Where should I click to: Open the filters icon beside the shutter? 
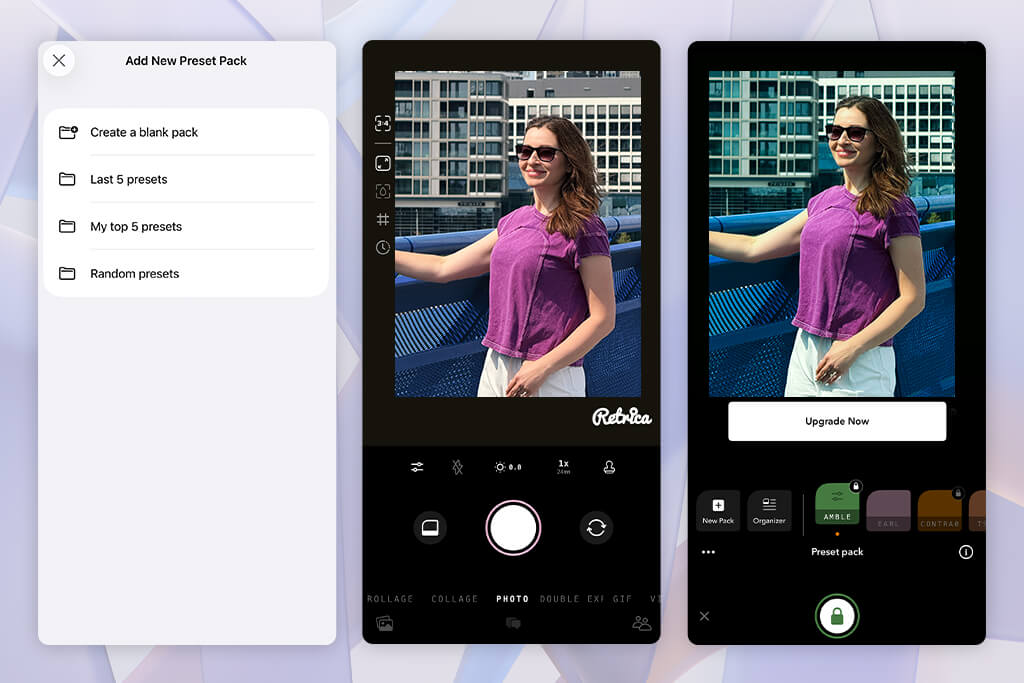430,527
